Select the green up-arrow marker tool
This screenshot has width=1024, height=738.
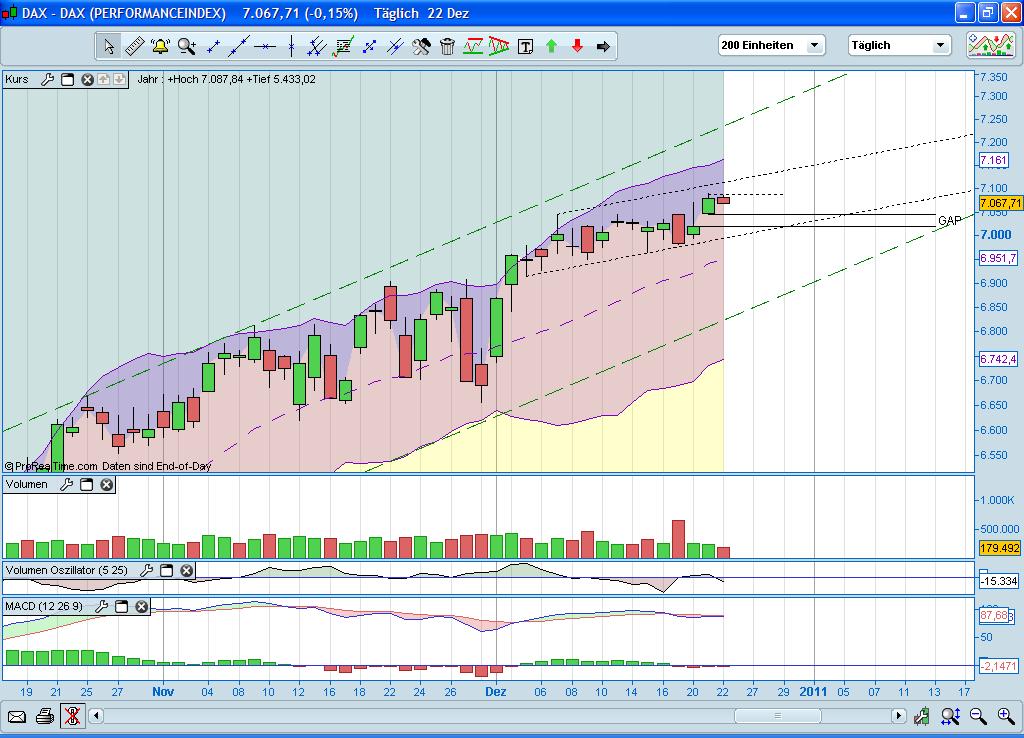click(x=551, y=45)
